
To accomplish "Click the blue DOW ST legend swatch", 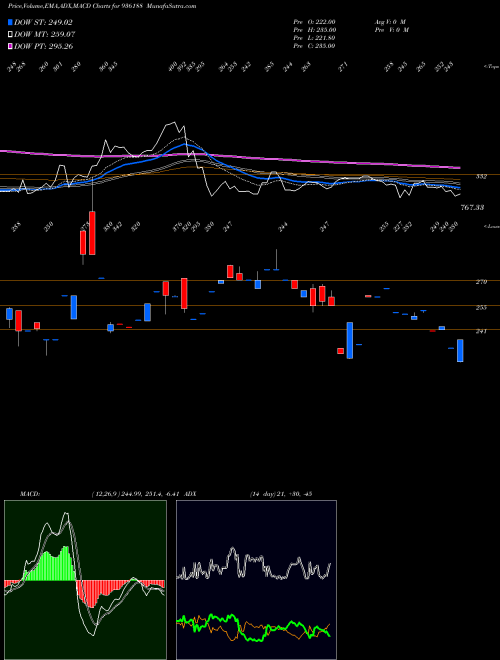I will point(10,22).
